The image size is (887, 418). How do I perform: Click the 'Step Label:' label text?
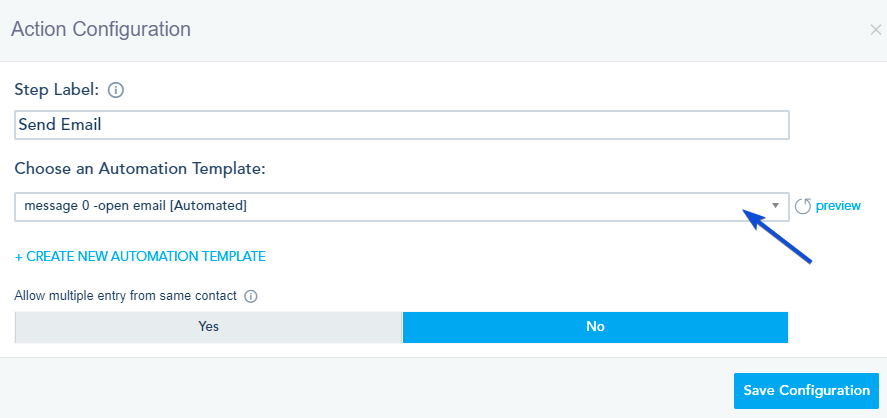(x=57, y=90)
